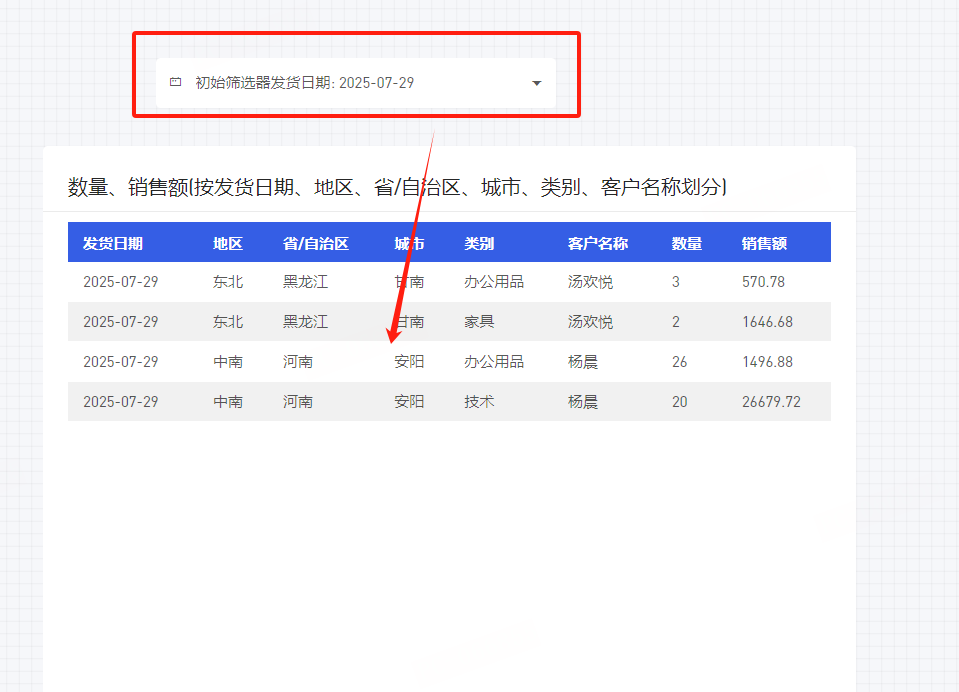959x692 pixels.
Task: Sort by the 数量 column header
Action: [x=687, y=243]
